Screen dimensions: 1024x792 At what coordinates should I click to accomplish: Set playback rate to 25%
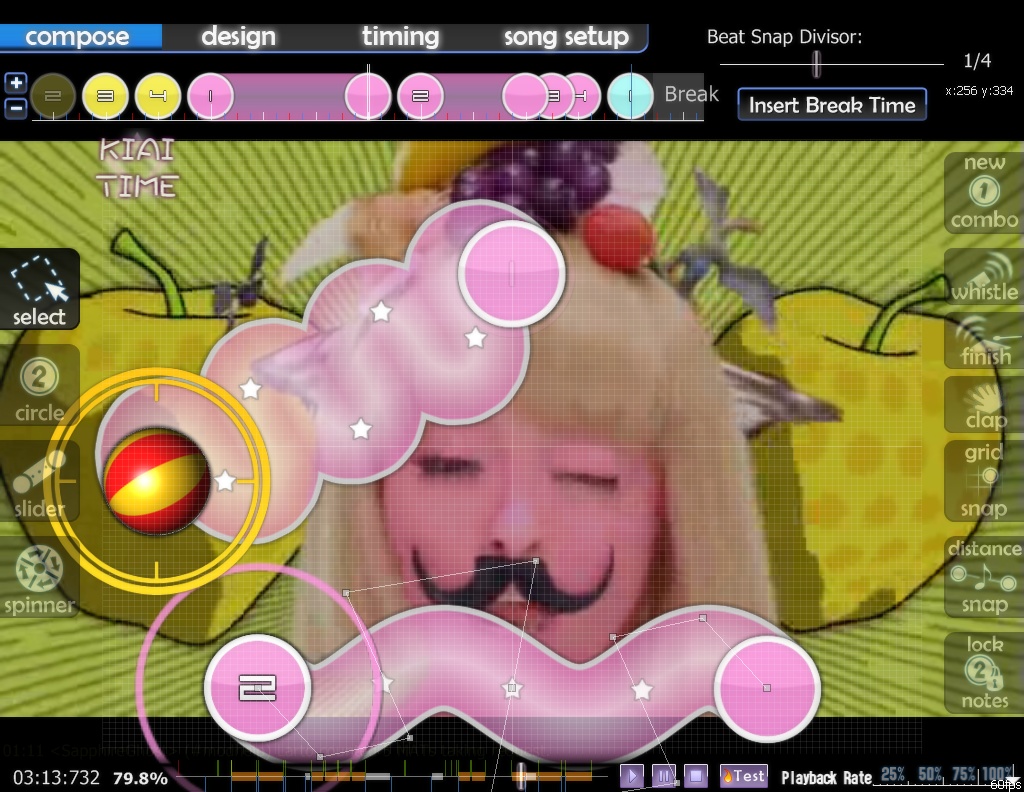click(892, 774)
